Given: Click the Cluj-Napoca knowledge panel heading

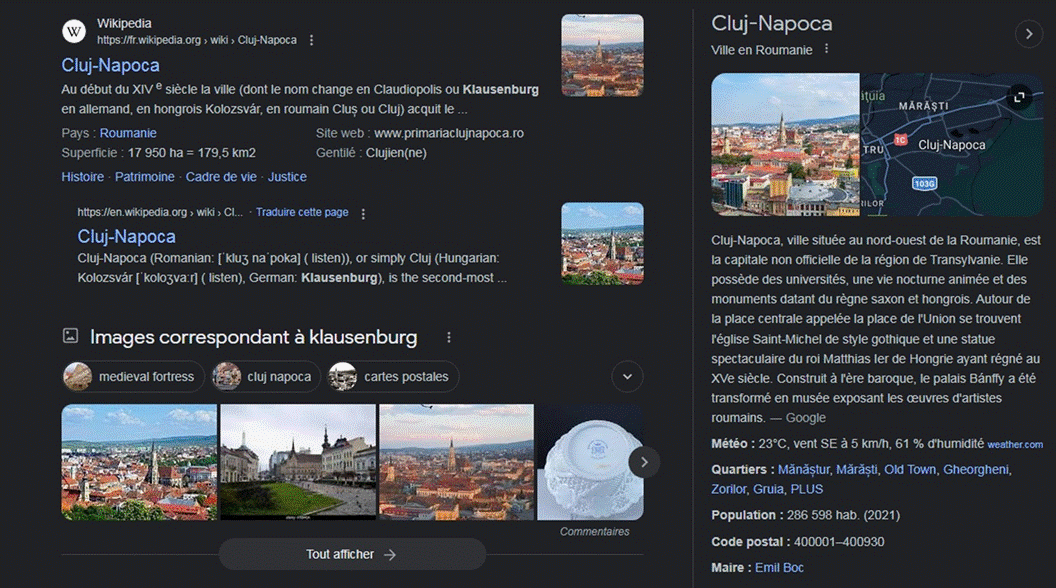Looking at the screenshot, I should (x=772, y=24).
